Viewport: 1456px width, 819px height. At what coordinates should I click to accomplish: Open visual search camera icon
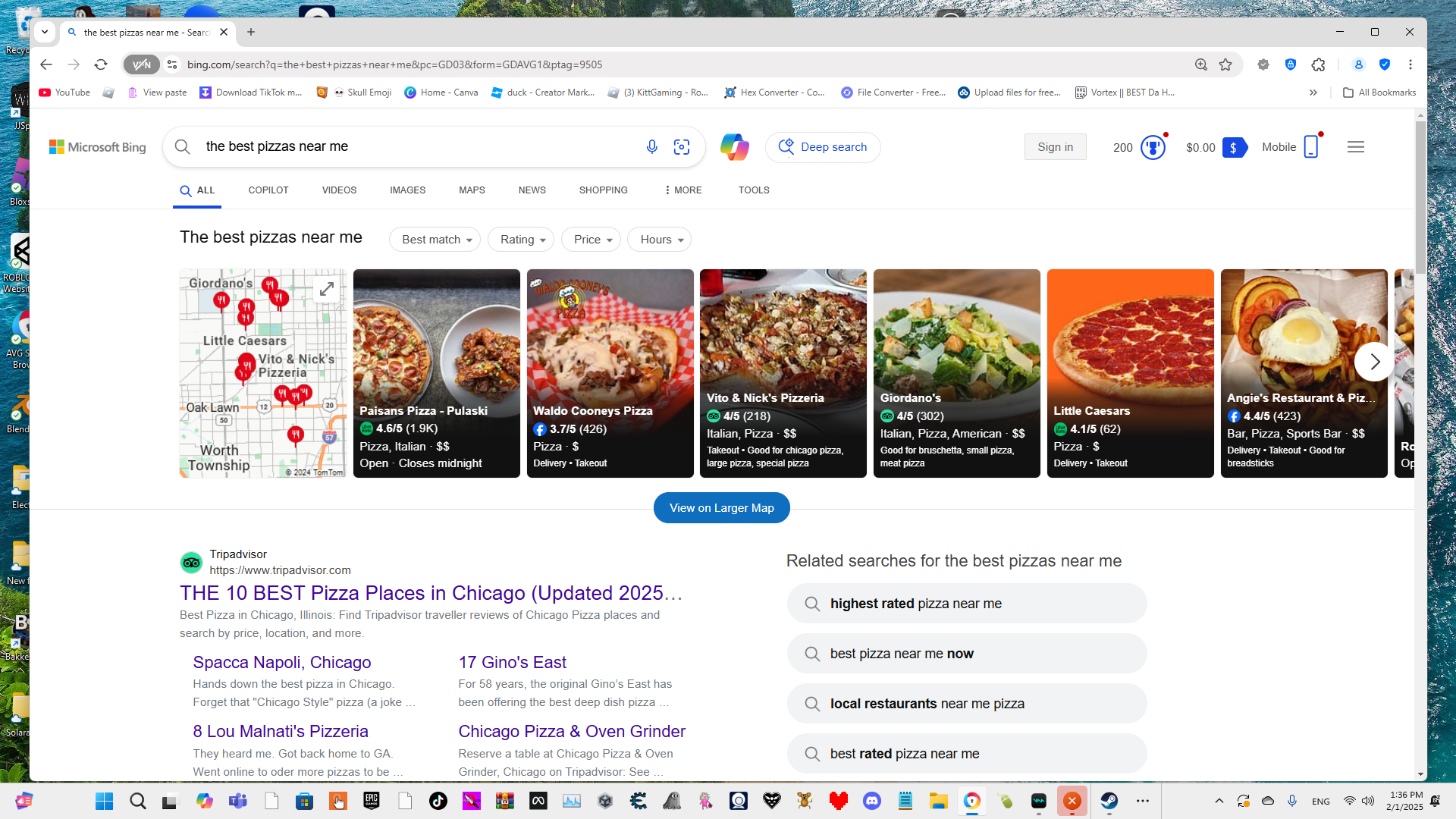(682, 146)
